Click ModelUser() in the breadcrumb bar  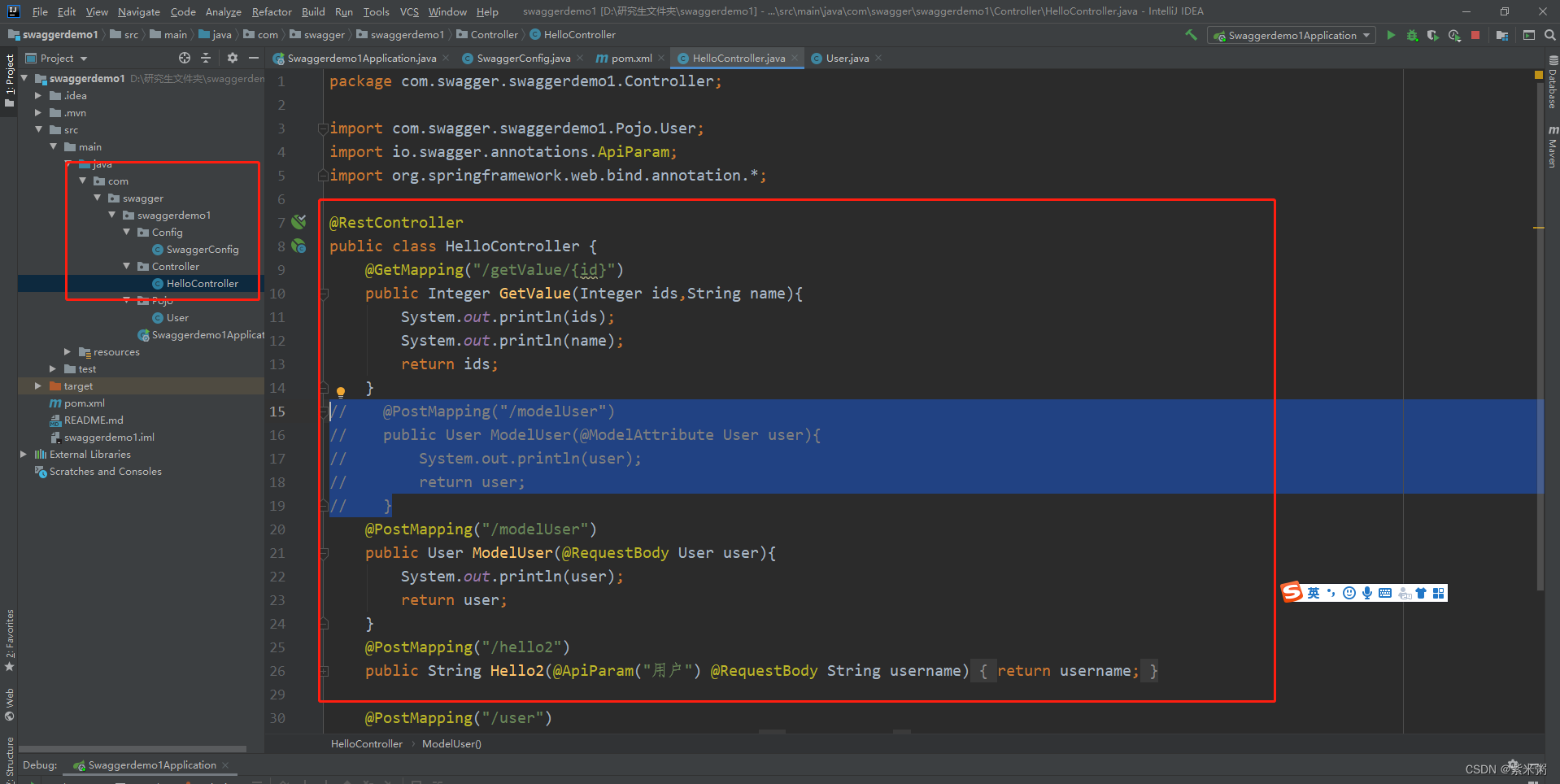(x=451, y=743)
